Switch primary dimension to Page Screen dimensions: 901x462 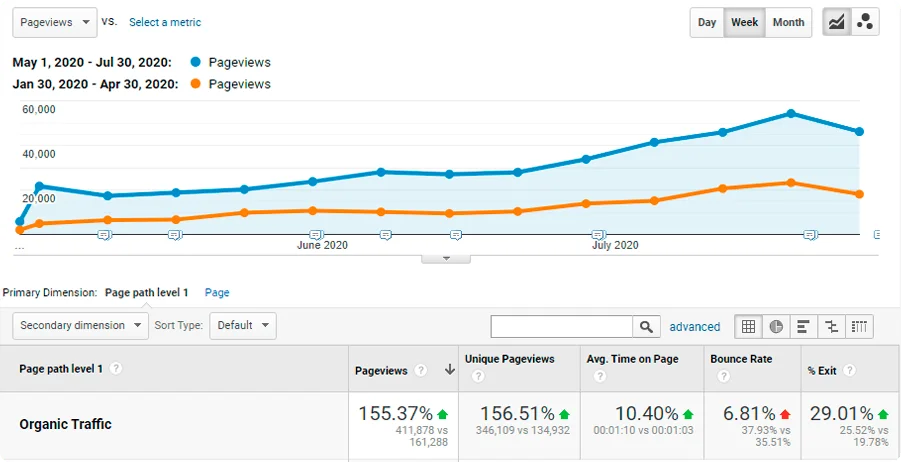[x=217, y=293]
